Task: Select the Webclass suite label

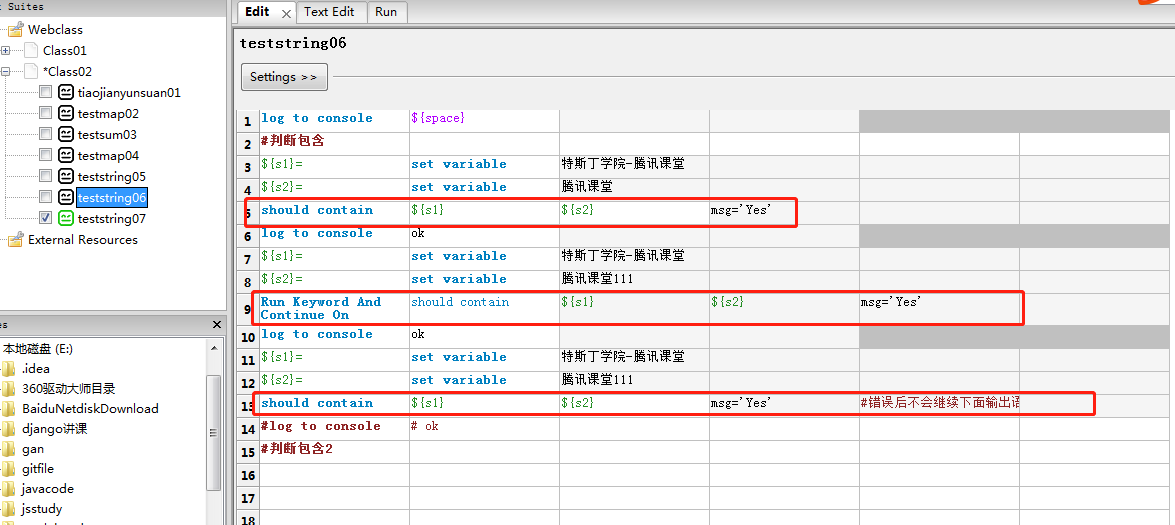Action: point(55,30)
